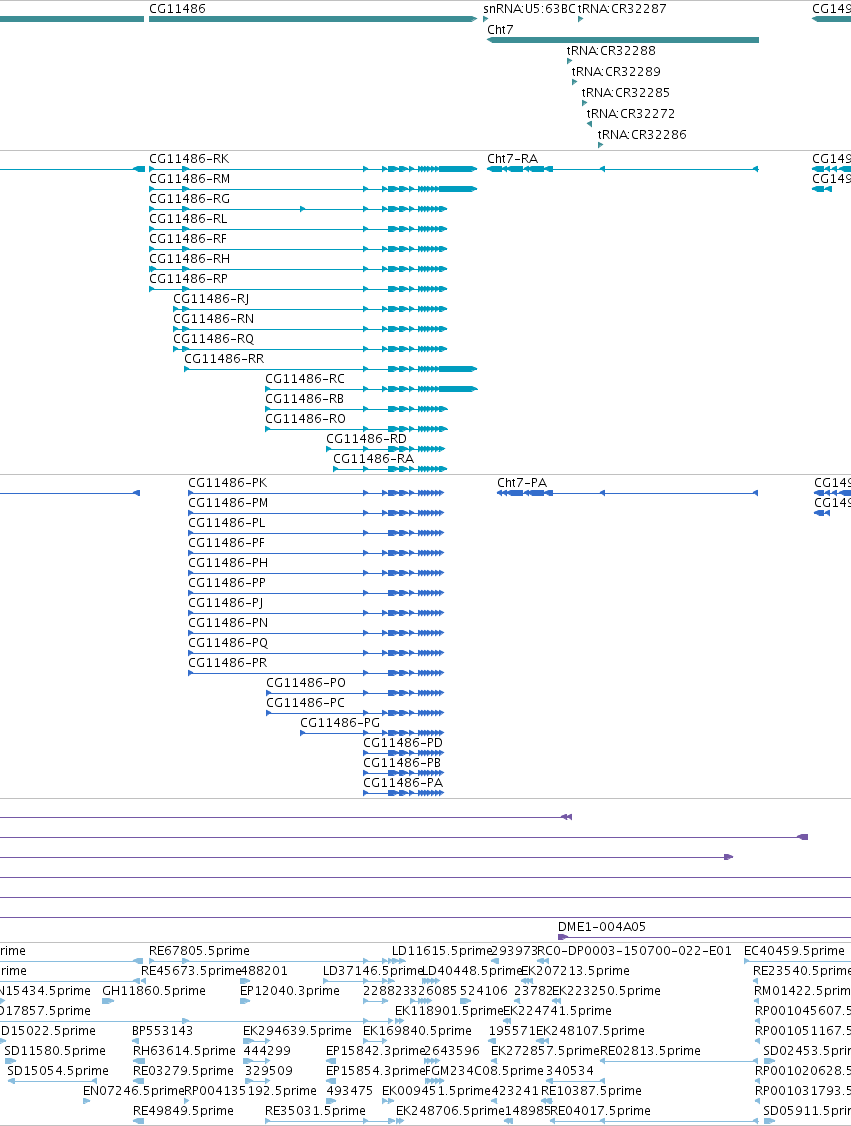
Task: Select EST GH11860.5prime
Action: pos(154,991)
